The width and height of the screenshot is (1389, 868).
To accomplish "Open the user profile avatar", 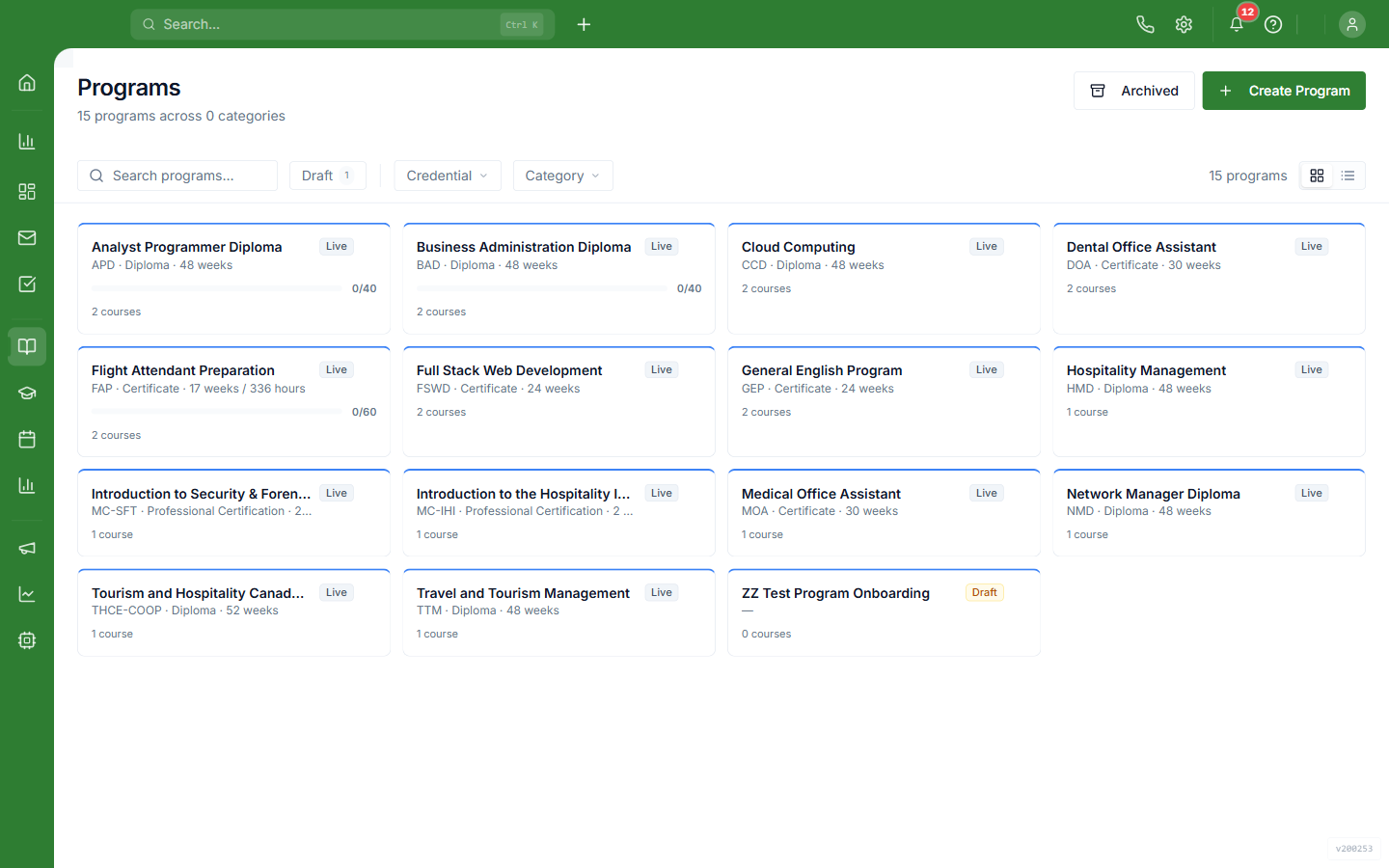I will (x=1352, y=25).
